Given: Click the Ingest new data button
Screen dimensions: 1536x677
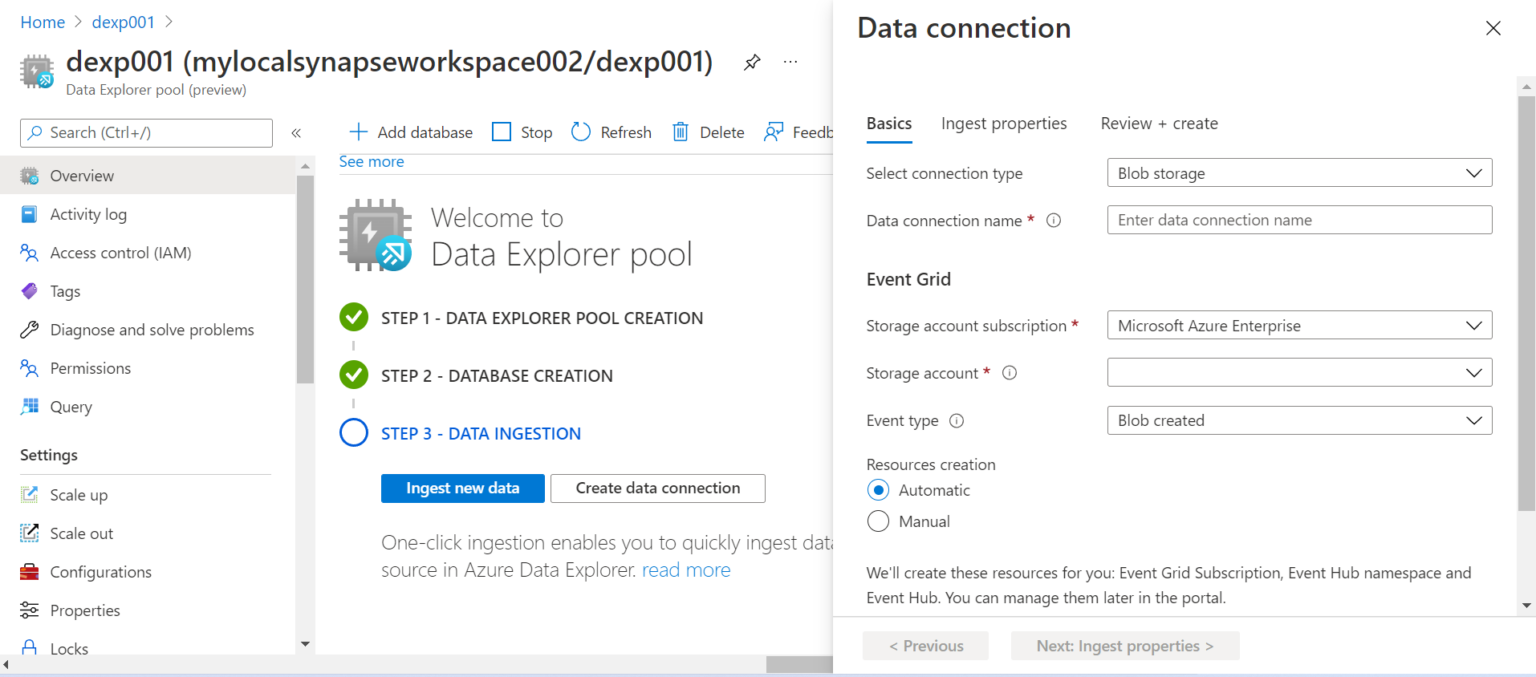Looking at the screenshot, I should click(x=463, y=488).
